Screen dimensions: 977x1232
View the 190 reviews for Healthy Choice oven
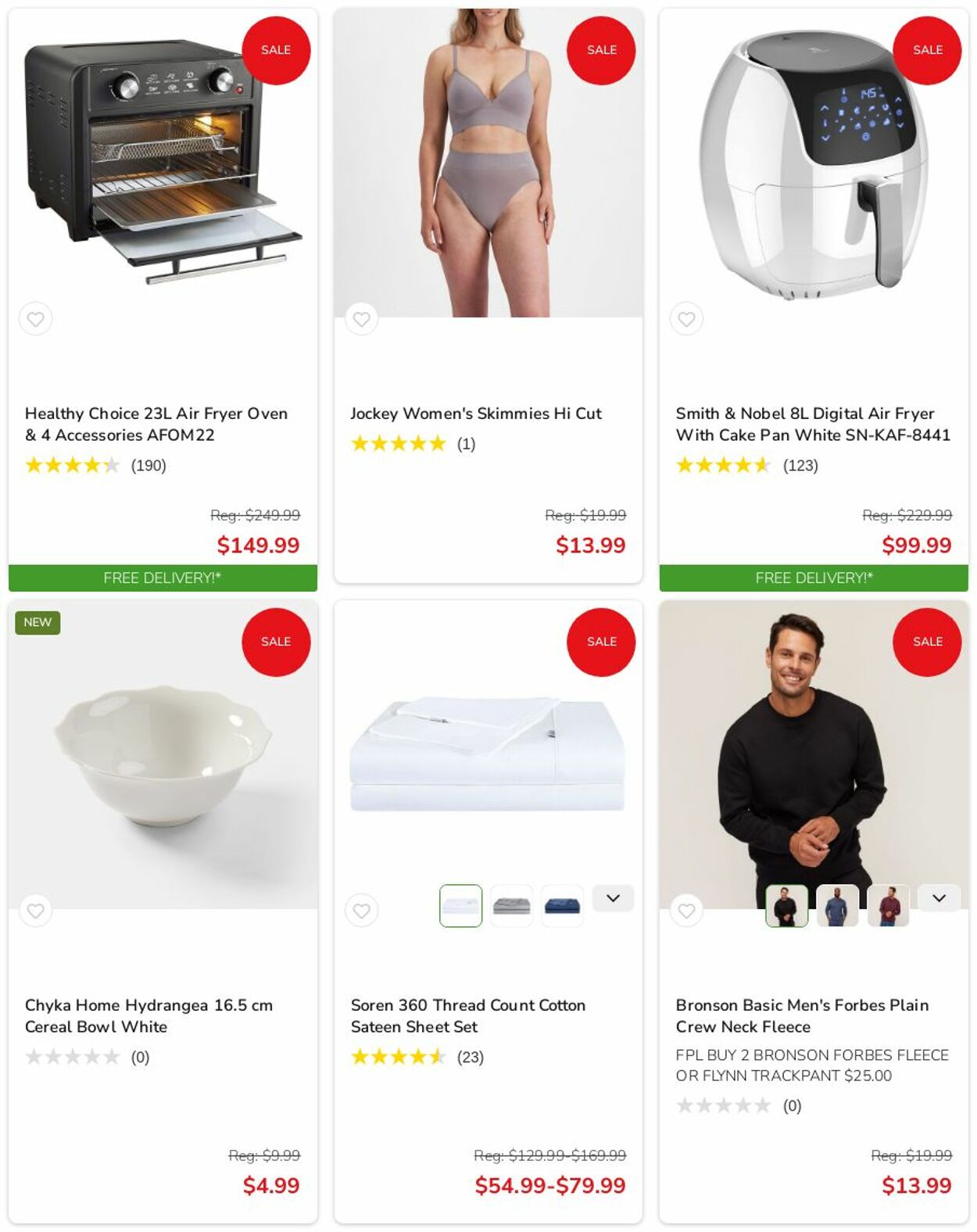tap(149, 465)
